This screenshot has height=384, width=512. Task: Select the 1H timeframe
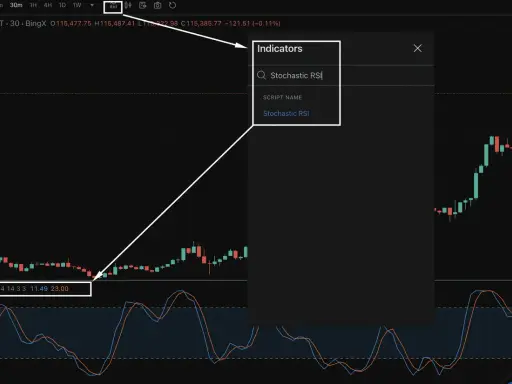(x=33, y=5)
